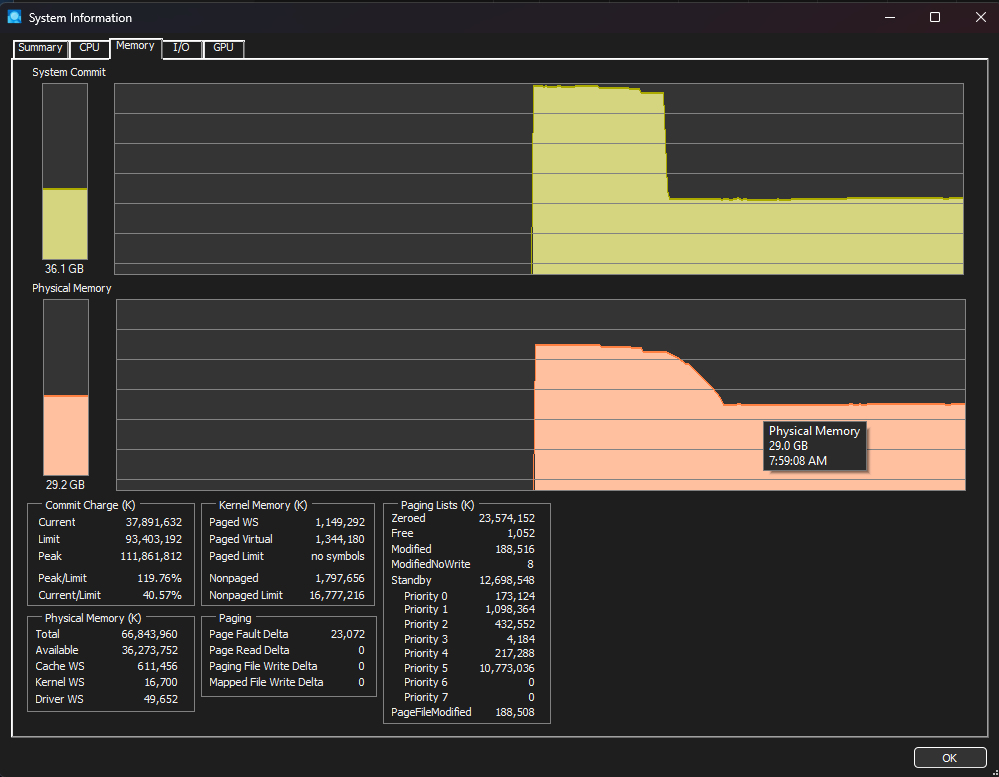The width and height of the screenshot is (999, 777).
Task: Click the Nonpaged value 1,797,656
Action: coord(340,578)
